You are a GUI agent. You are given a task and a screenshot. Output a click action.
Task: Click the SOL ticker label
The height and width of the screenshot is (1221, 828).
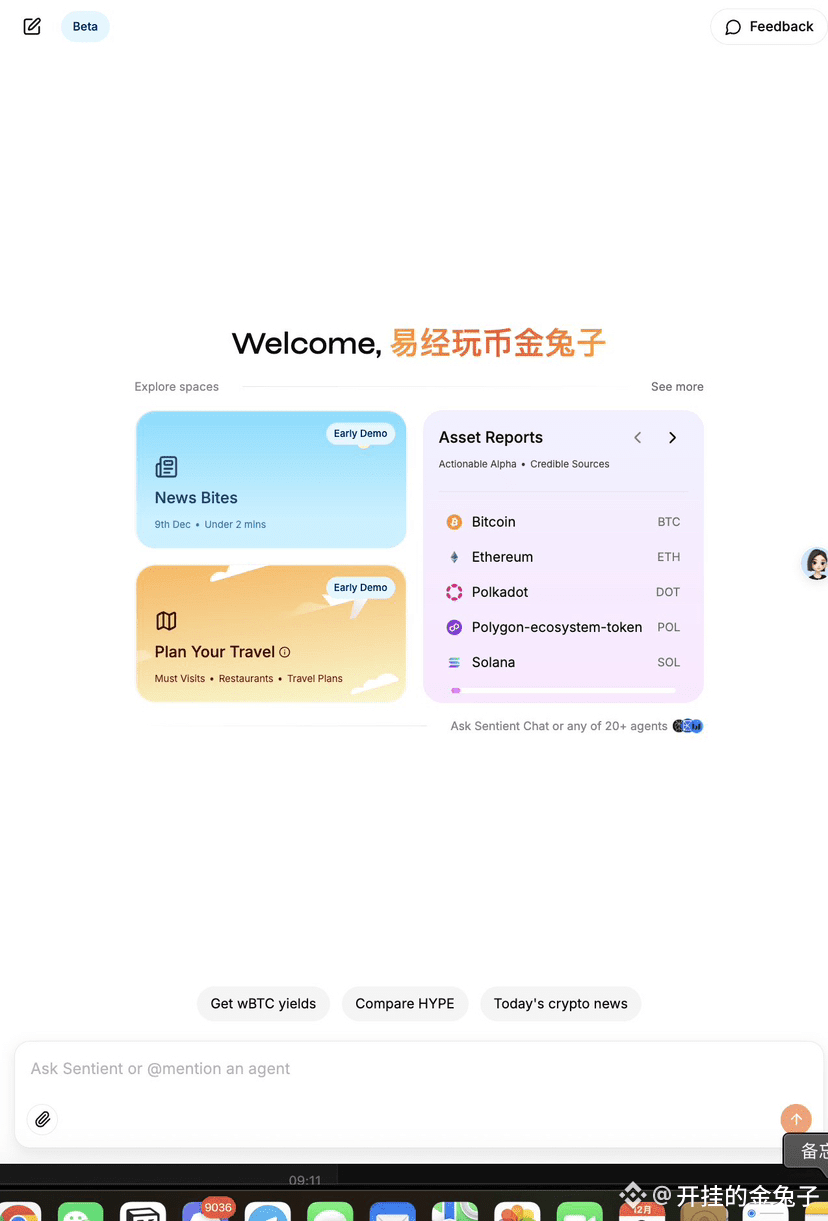(x=668, y=662)
